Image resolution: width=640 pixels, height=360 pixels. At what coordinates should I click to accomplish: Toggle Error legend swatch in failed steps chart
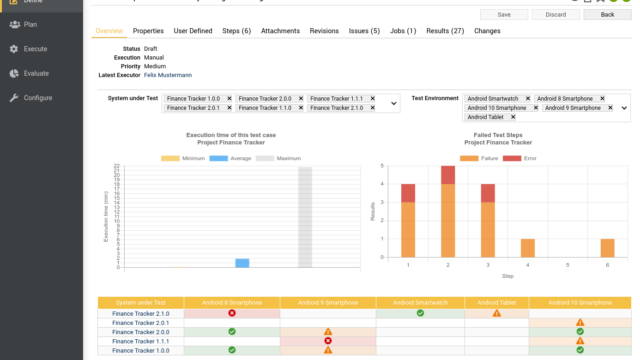[512, 158]
